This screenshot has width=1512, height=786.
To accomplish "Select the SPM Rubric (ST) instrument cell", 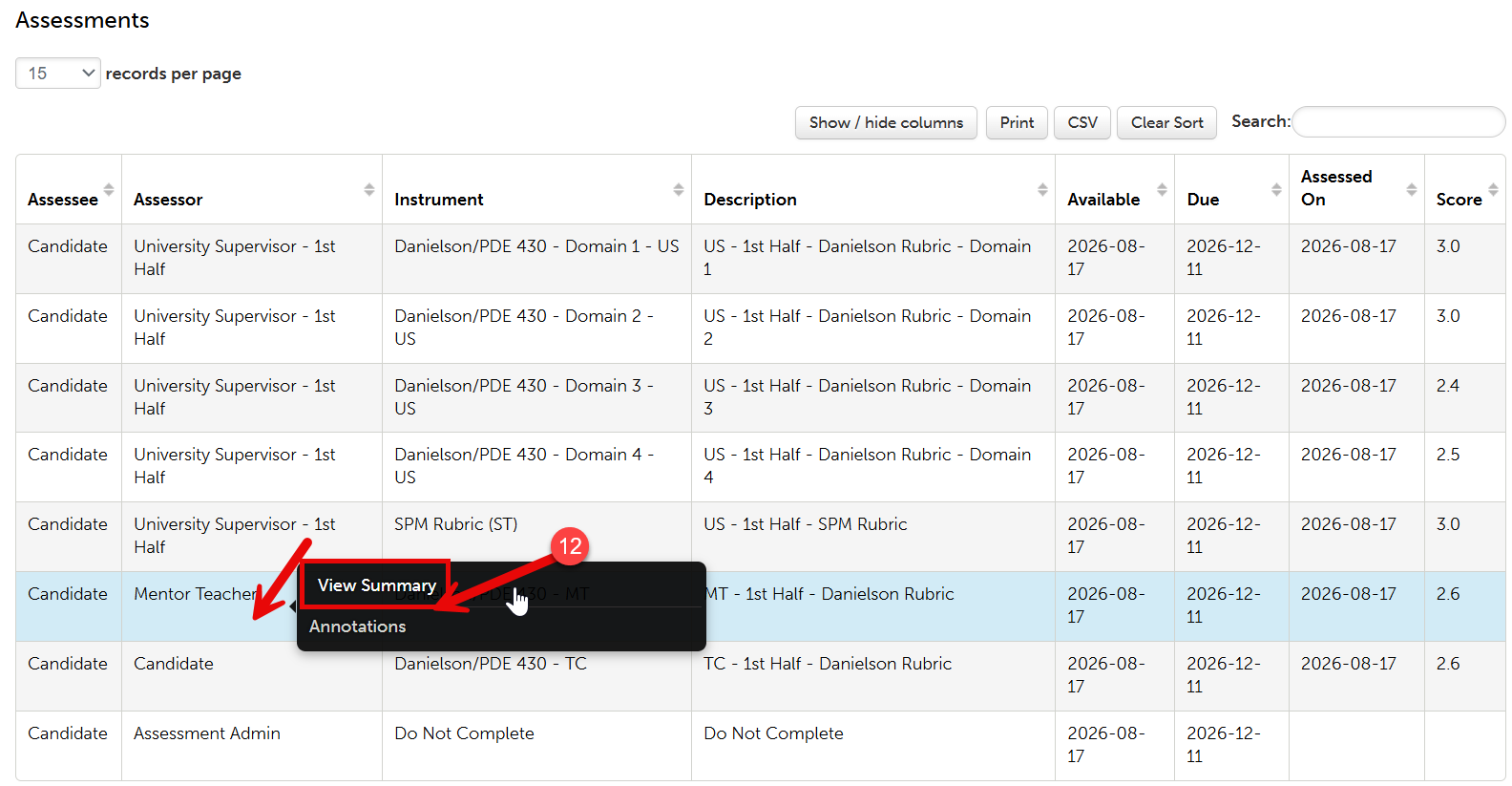I will (x=536, y=536).
